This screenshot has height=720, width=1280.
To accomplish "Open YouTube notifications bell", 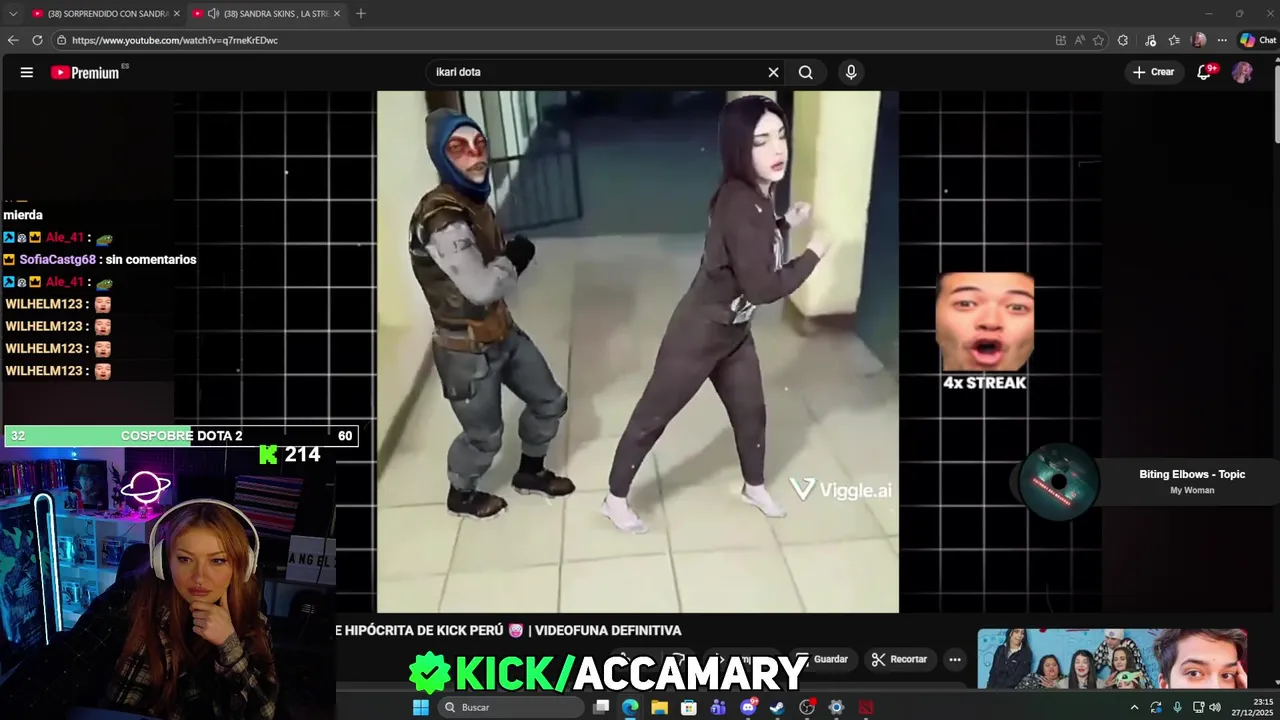I will (x=1205, y=72).
